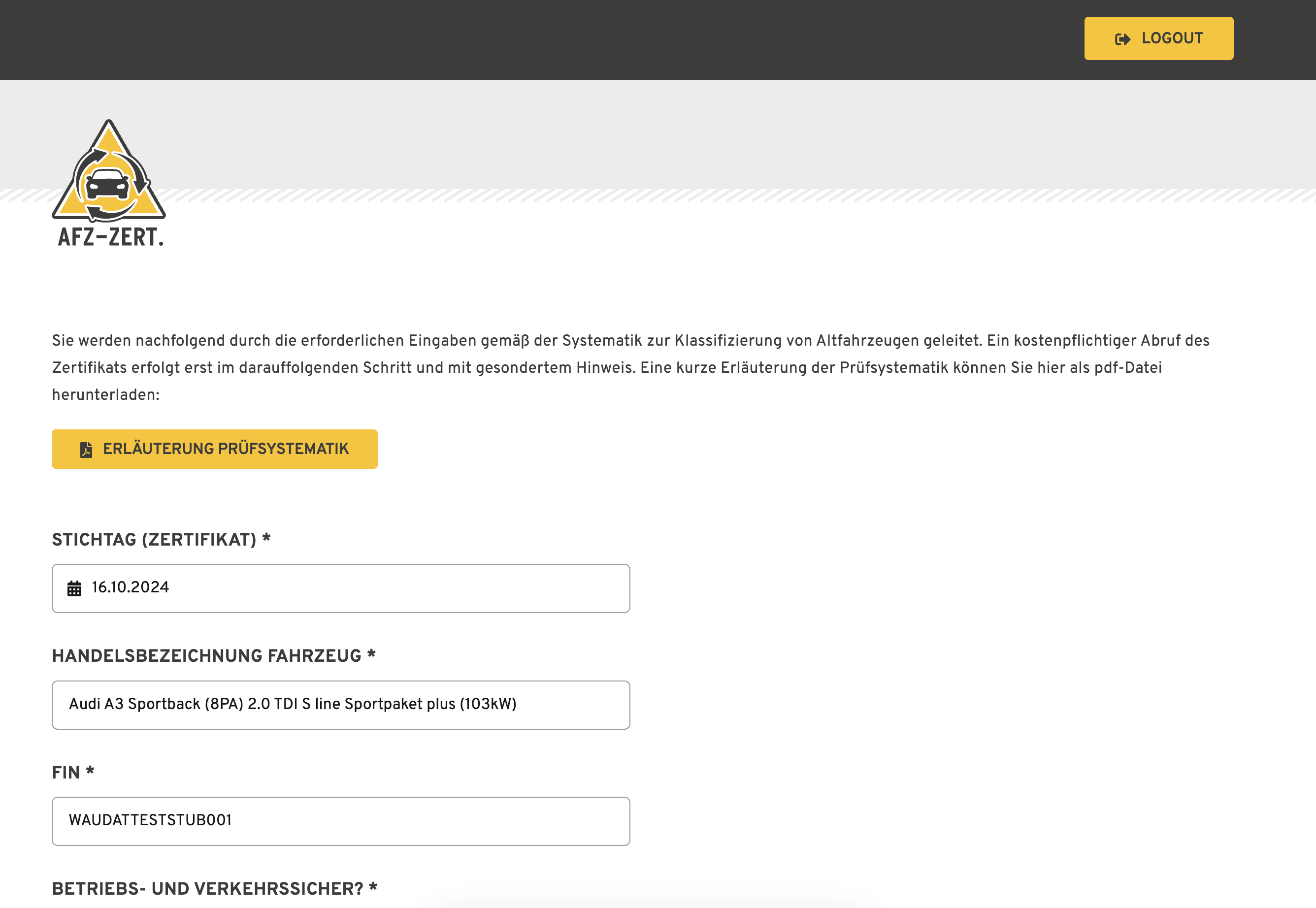The height and width of the screenshot is (908, 1316).
Task: Click the HANDELSBEZEICHNUNG FAHRZEUG label
Action: [x=213, y=655]
